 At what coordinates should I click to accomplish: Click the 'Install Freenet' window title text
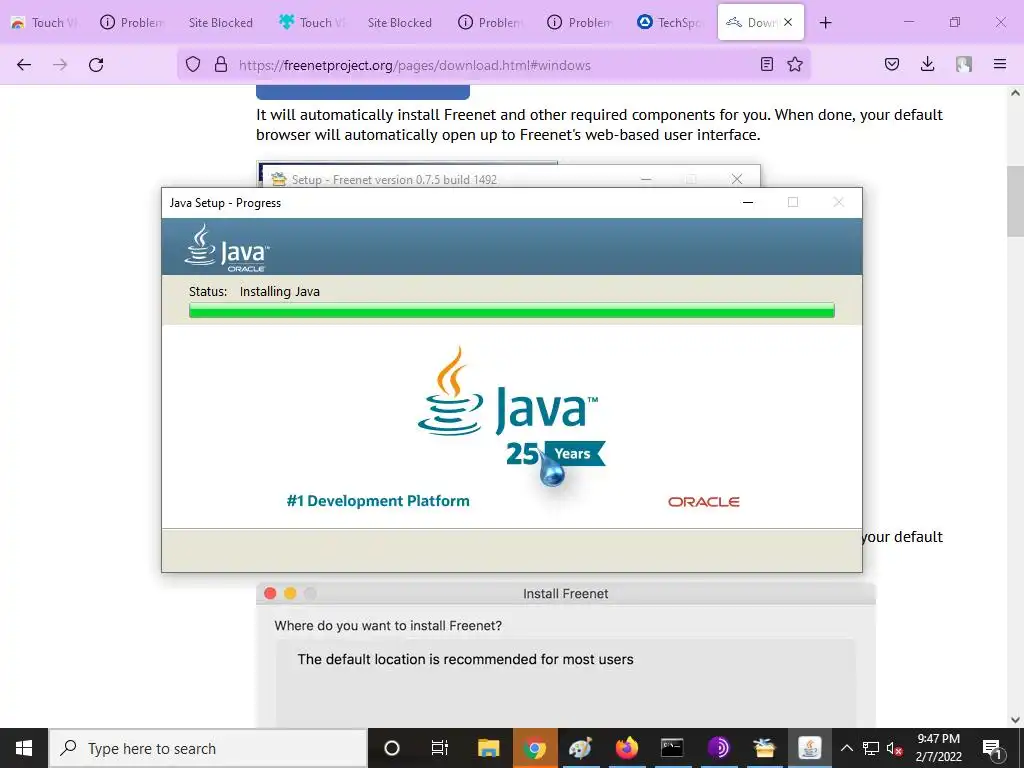coord(566,594)
